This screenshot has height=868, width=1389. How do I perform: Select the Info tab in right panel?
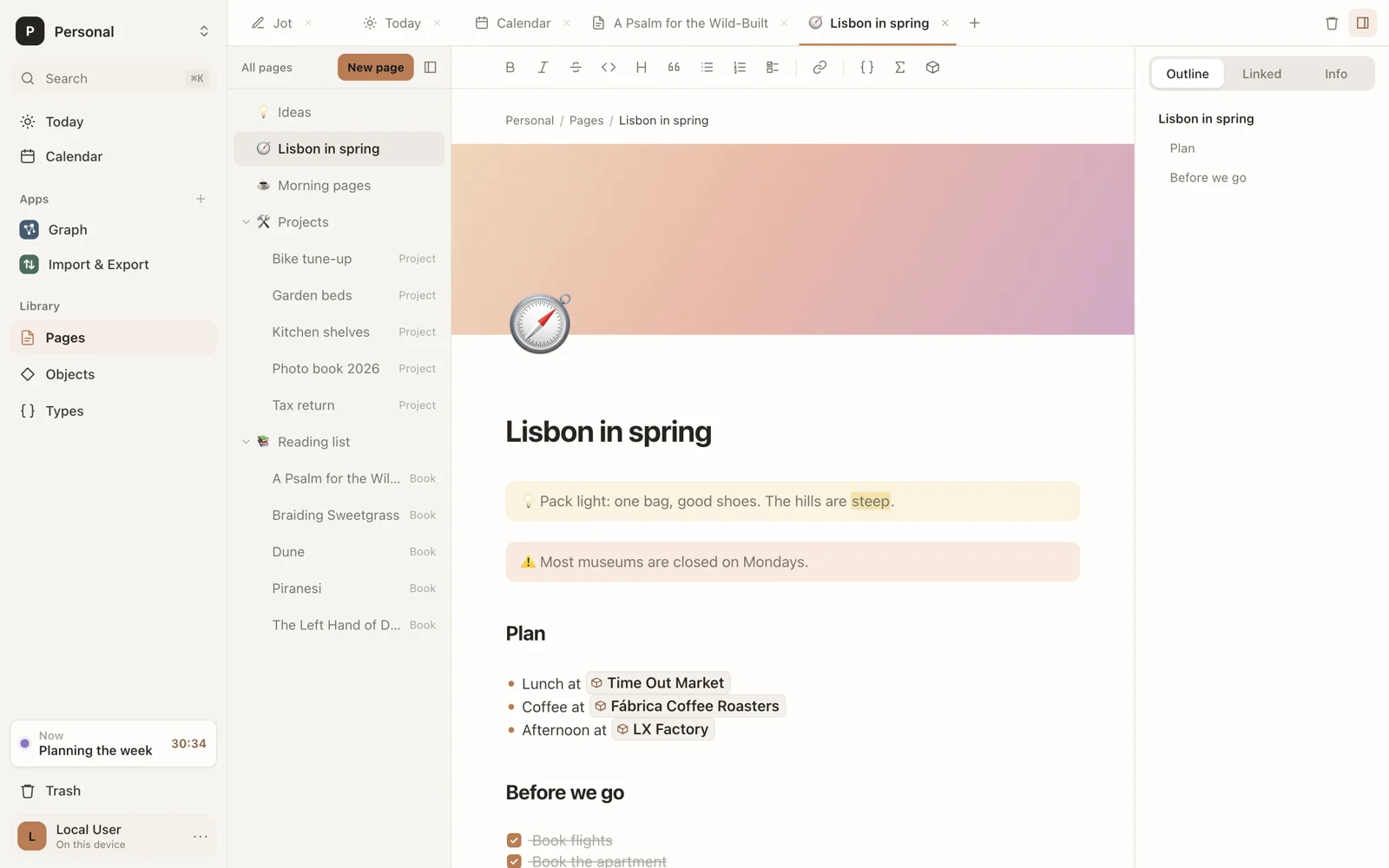(1336, 74)
